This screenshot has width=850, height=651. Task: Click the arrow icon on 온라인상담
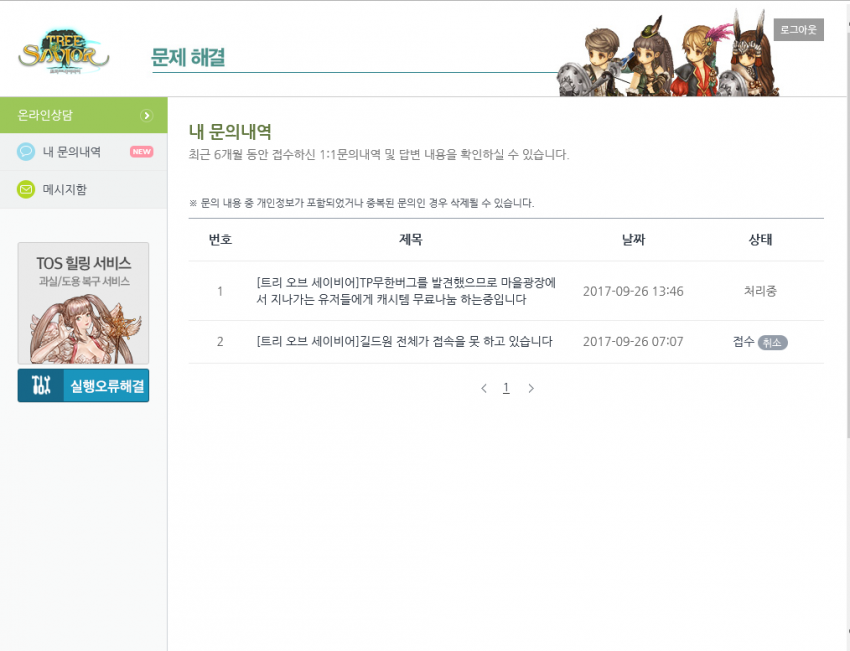tap(147, 115)
